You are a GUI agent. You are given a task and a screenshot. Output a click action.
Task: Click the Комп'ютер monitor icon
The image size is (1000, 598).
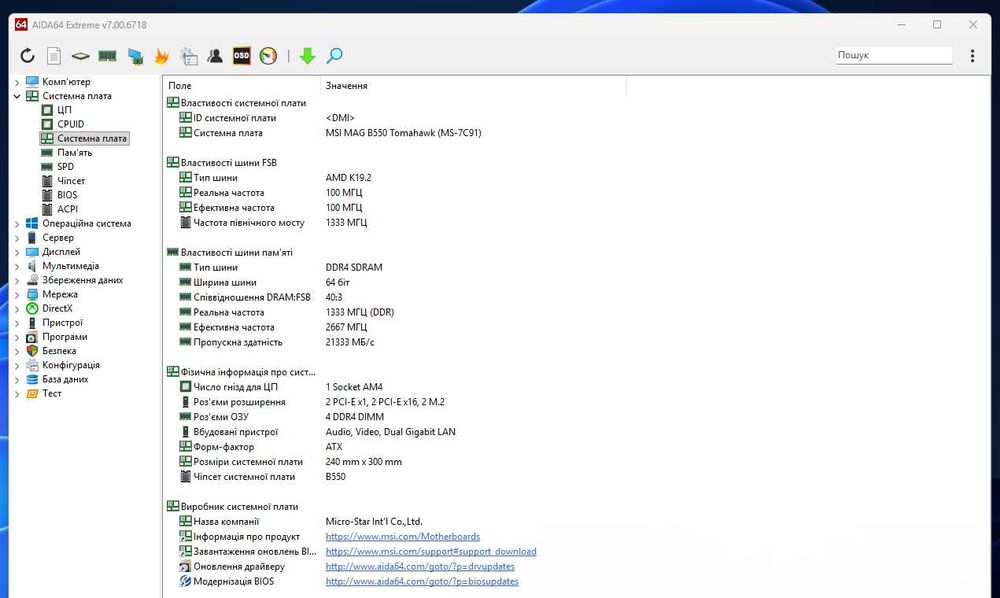coord(32,82)
